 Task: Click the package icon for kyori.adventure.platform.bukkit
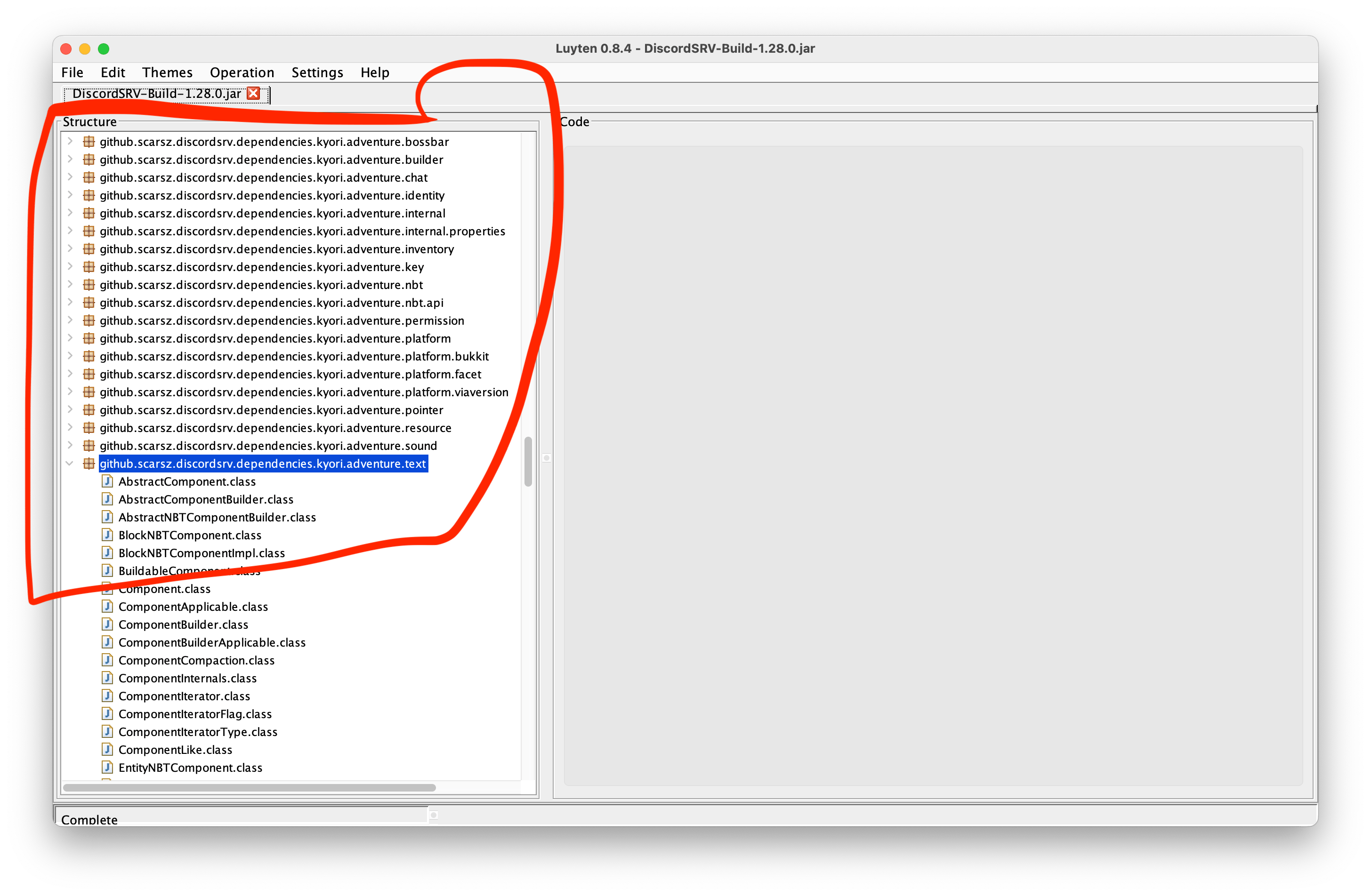(x=89, y=356)
